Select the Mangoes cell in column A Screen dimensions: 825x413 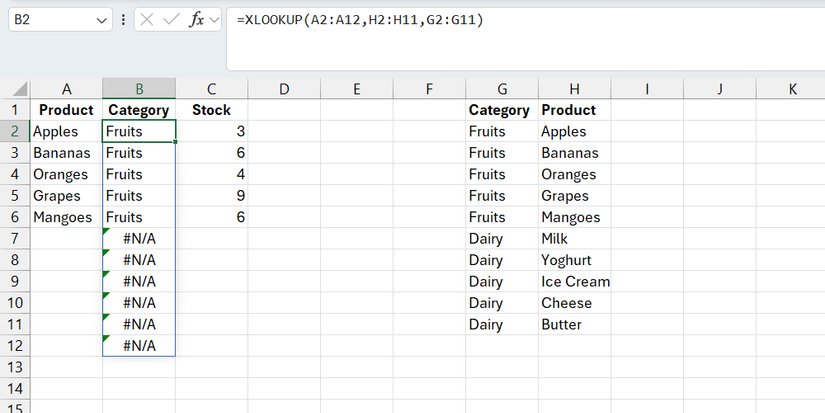pyautogui.click(x=62, y=217)
